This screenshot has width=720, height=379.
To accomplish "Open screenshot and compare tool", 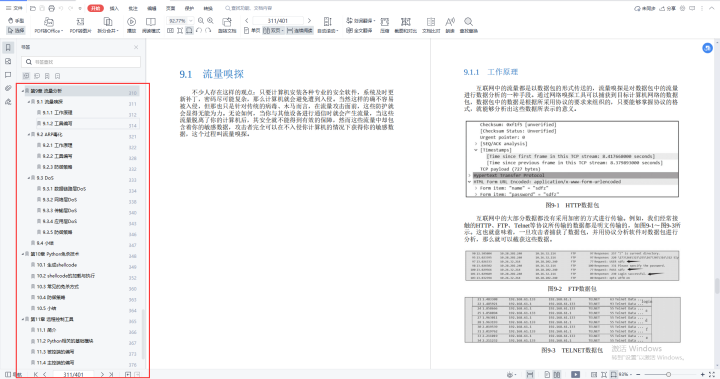I will (405, 25).
